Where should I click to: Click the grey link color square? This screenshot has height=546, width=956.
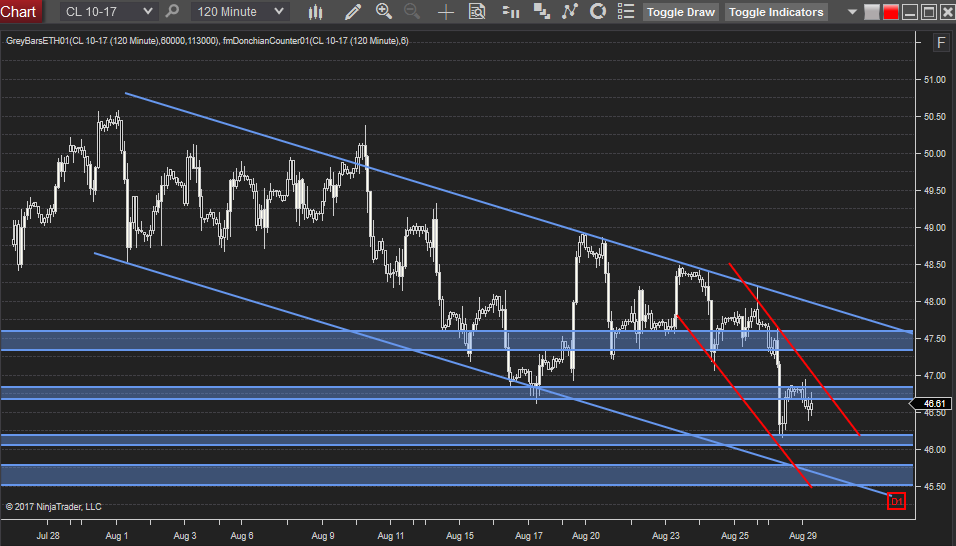coord(872,12)
